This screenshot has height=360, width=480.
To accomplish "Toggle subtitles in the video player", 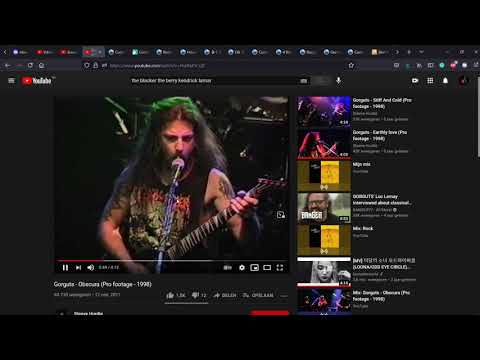I will pos(227,268).
